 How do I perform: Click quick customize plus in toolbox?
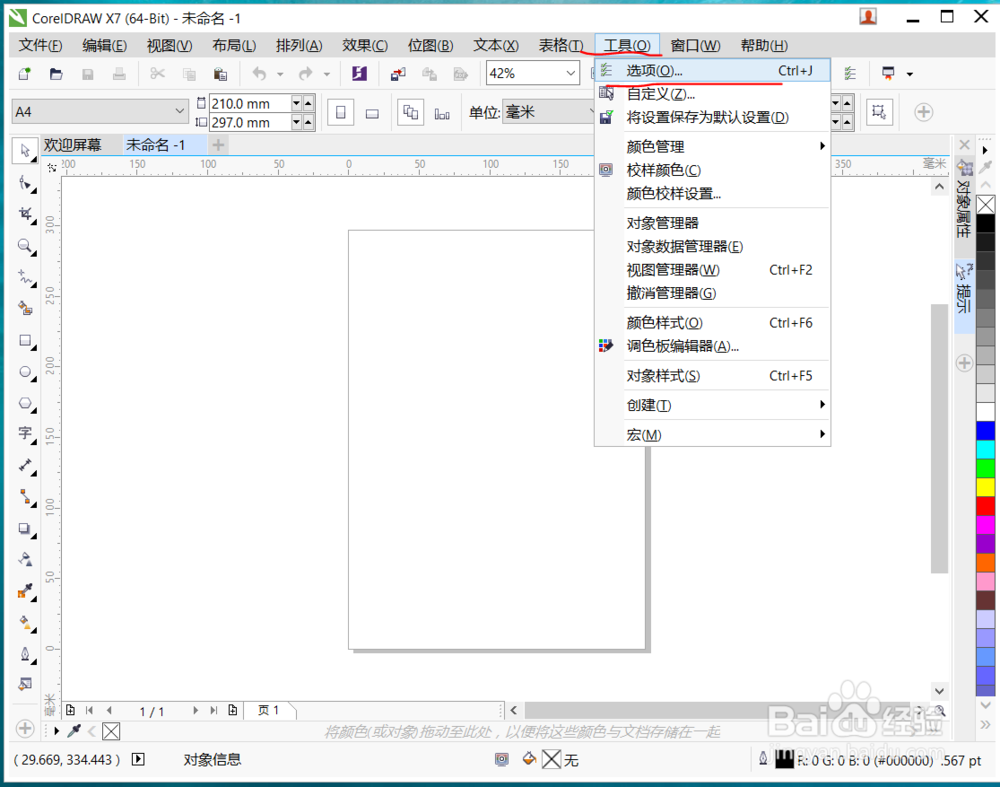(25, 728)
